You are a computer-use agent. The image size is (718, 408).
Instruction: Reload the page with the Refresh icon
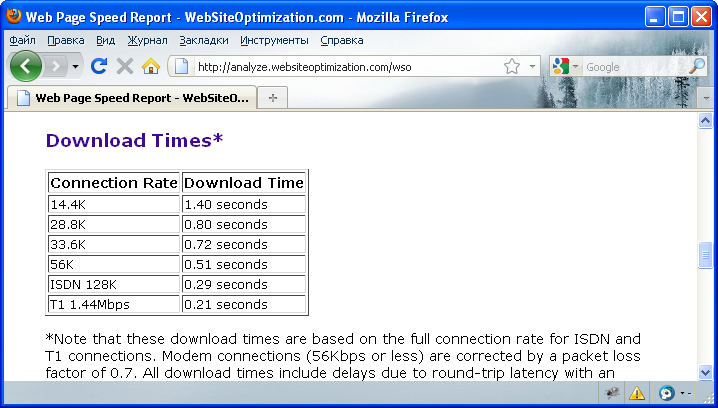point(99,67)
